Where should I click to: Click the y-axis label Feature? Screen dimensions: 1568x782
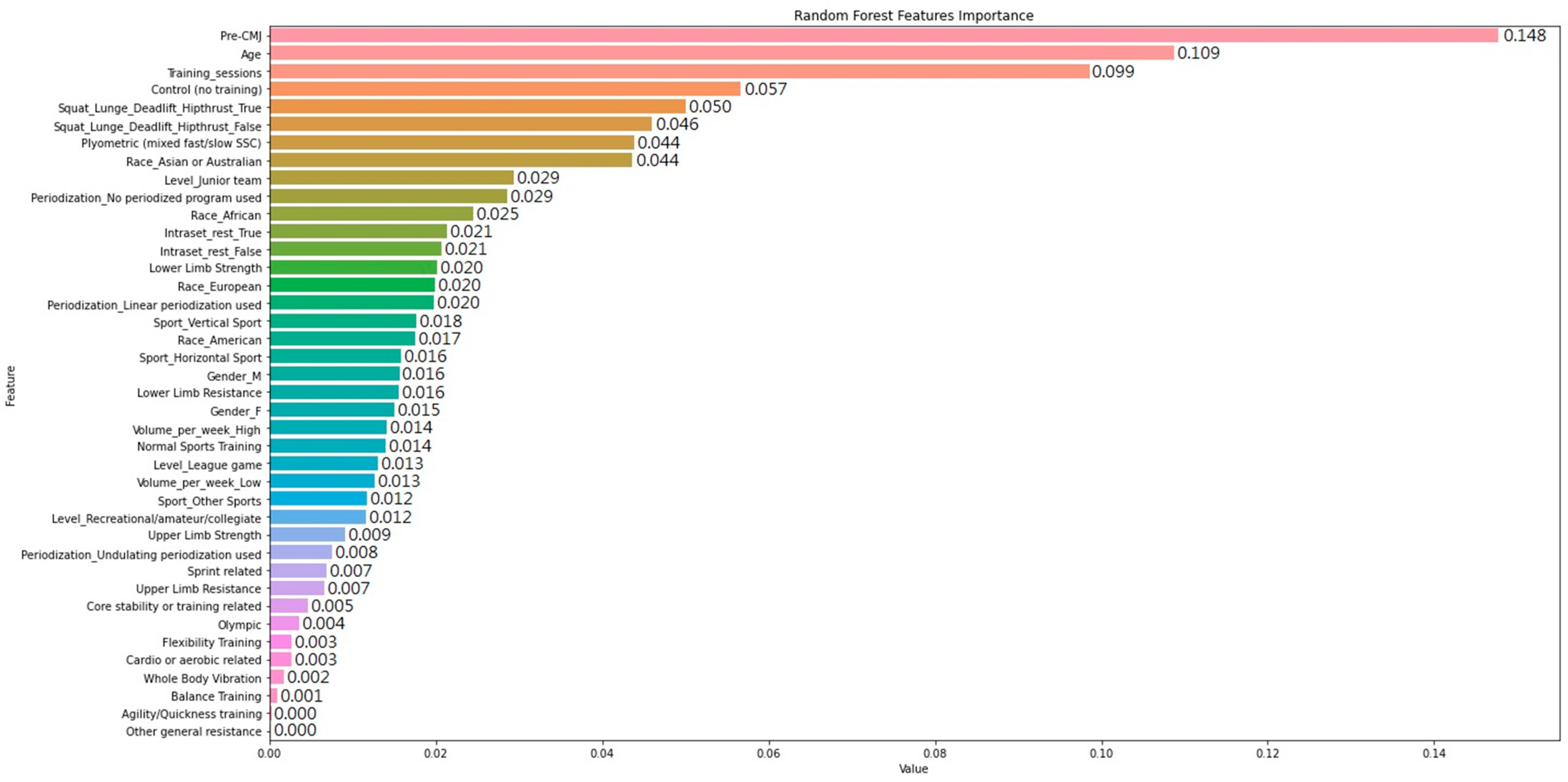coord(10,385)
